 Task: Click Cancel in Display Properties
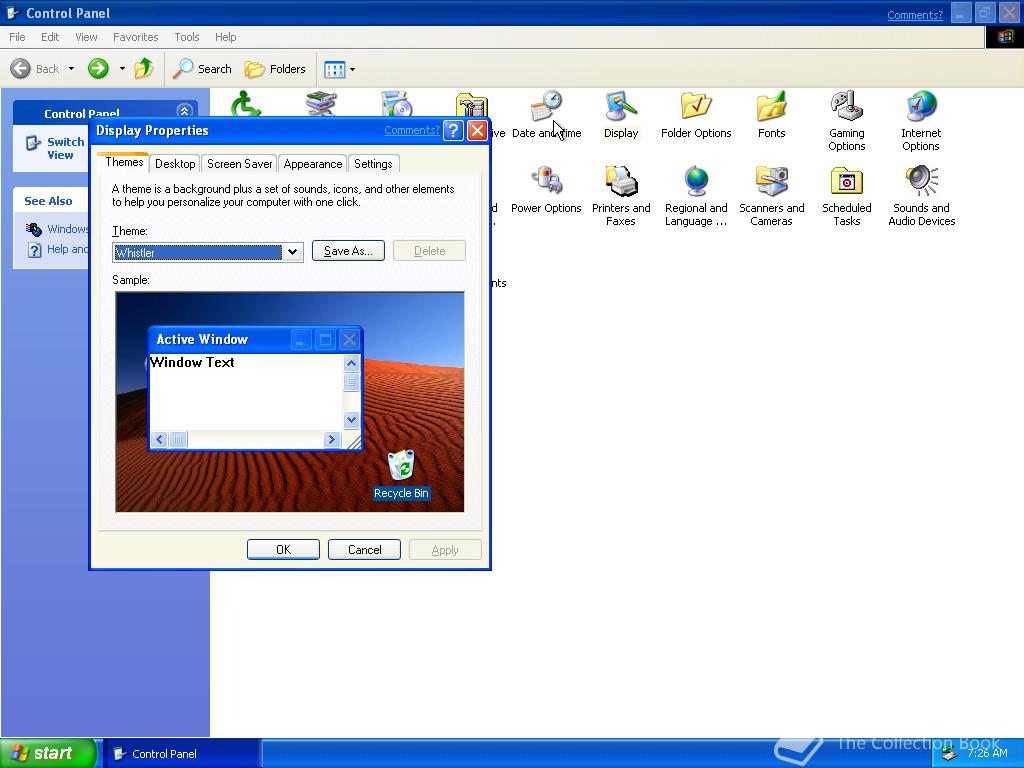click(x=364, y=550)
